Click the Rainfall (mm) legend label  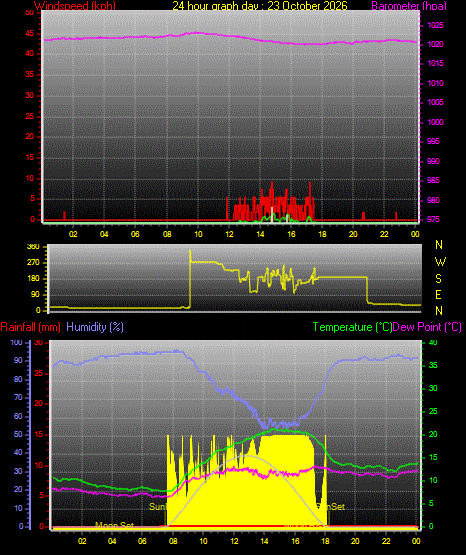pyautogui.click(x=30, y=327)
